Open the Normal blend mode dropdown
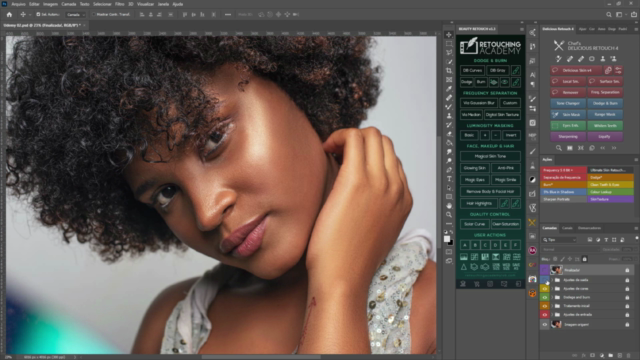The image size is (640, 360). (571, 249)
